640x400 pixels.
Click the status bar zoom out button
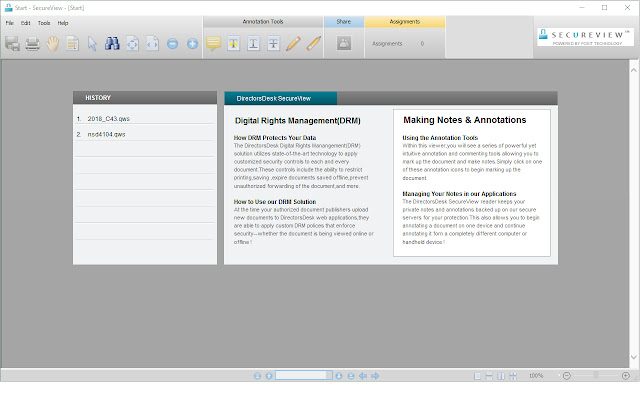click(x=567, y=376)
